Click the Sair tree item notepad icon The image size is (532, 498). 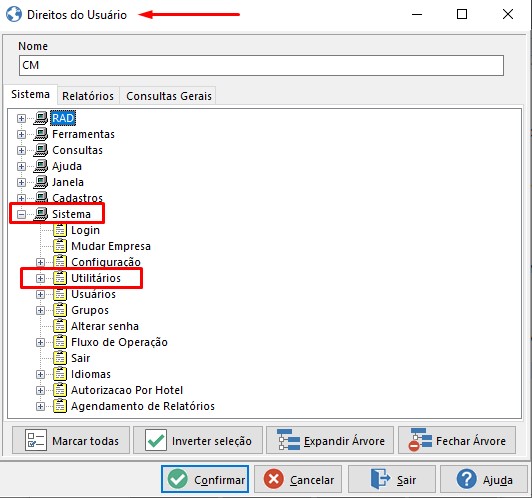[60, 358]
